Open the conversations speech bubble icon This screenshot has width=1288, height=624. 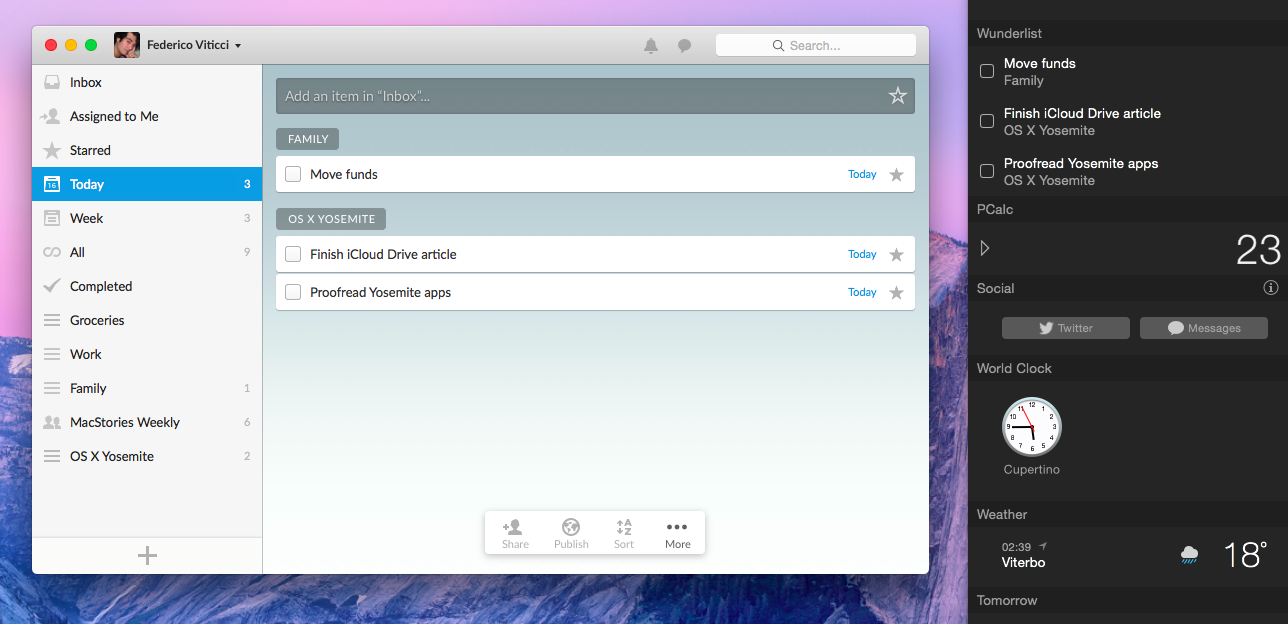point(684,46)
